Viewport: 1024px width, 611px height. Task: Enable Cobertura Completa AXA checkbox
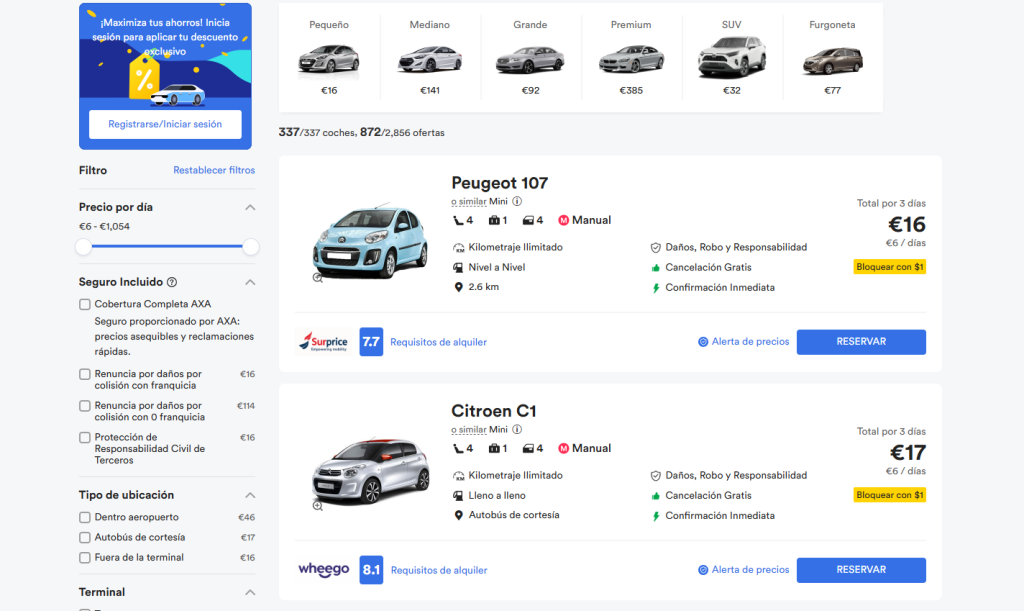coord(85,304)
